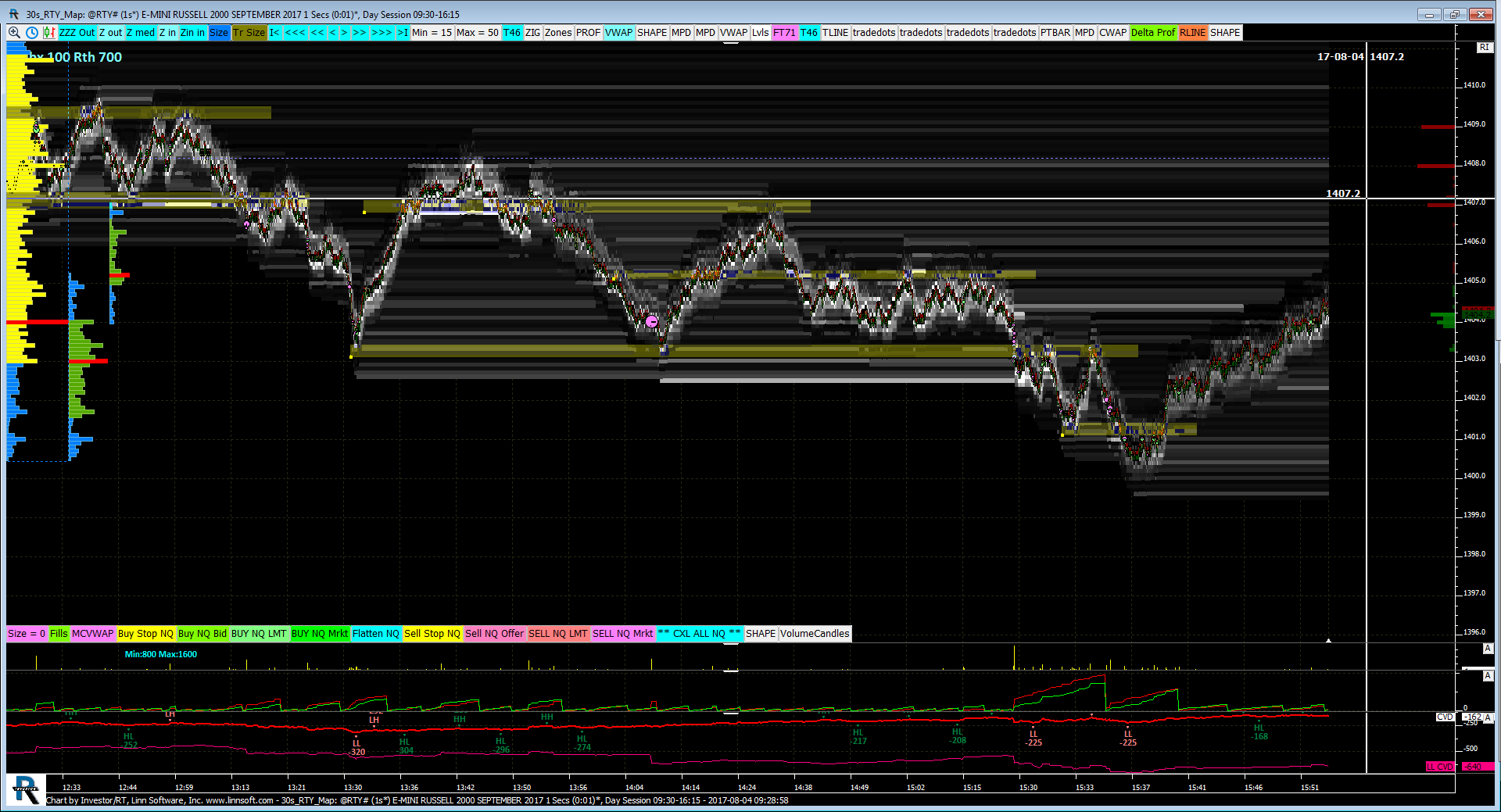
Task: Toggle the MCVWAP button
Action: pyautogui.click(x=93, y=634)
